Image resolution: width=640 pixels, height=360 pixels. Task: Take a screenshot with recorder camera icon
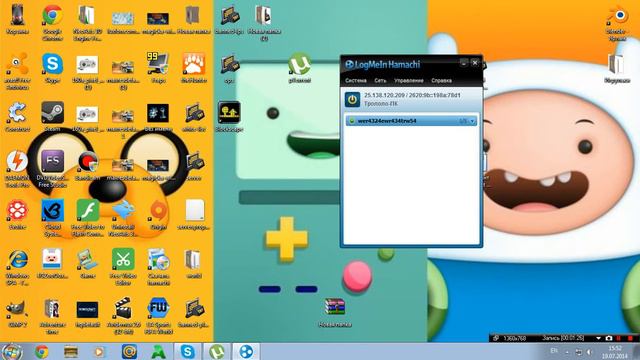(x=609, y=338)
